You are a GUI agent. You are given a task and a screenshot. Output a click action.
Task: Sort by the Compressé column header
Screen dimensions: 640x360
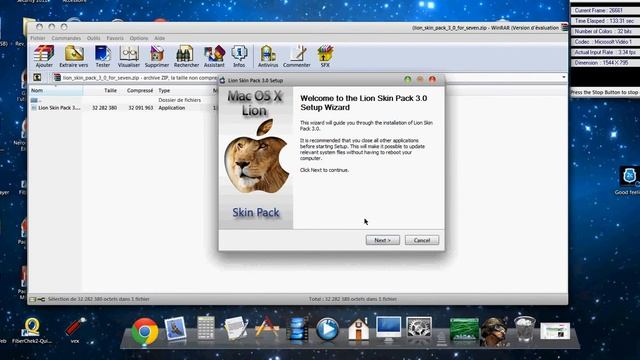pos(138,90)
